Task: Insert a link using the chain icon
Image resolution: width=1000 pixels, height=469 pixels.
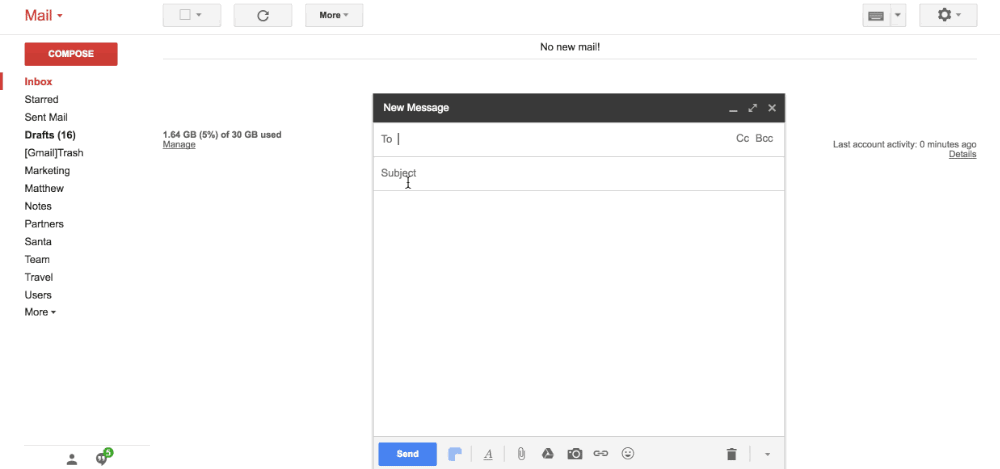Action: coord(601,454)
